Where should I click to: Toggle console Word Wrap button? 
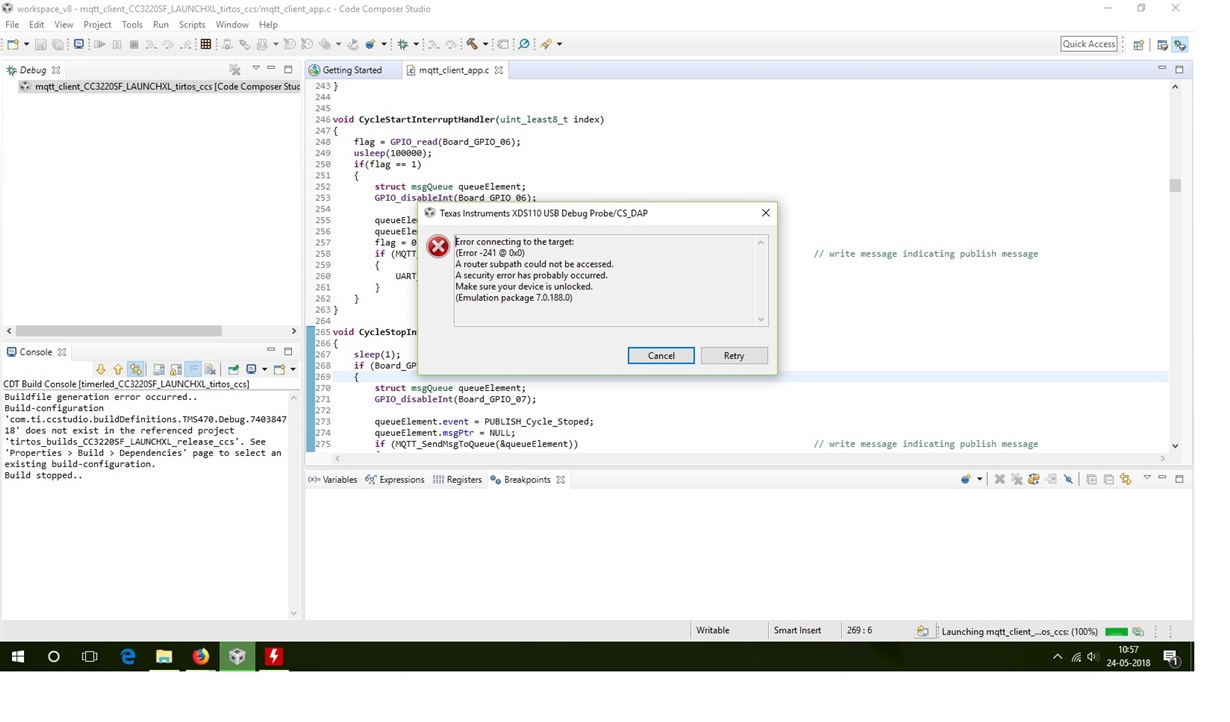tap(193, 369)
